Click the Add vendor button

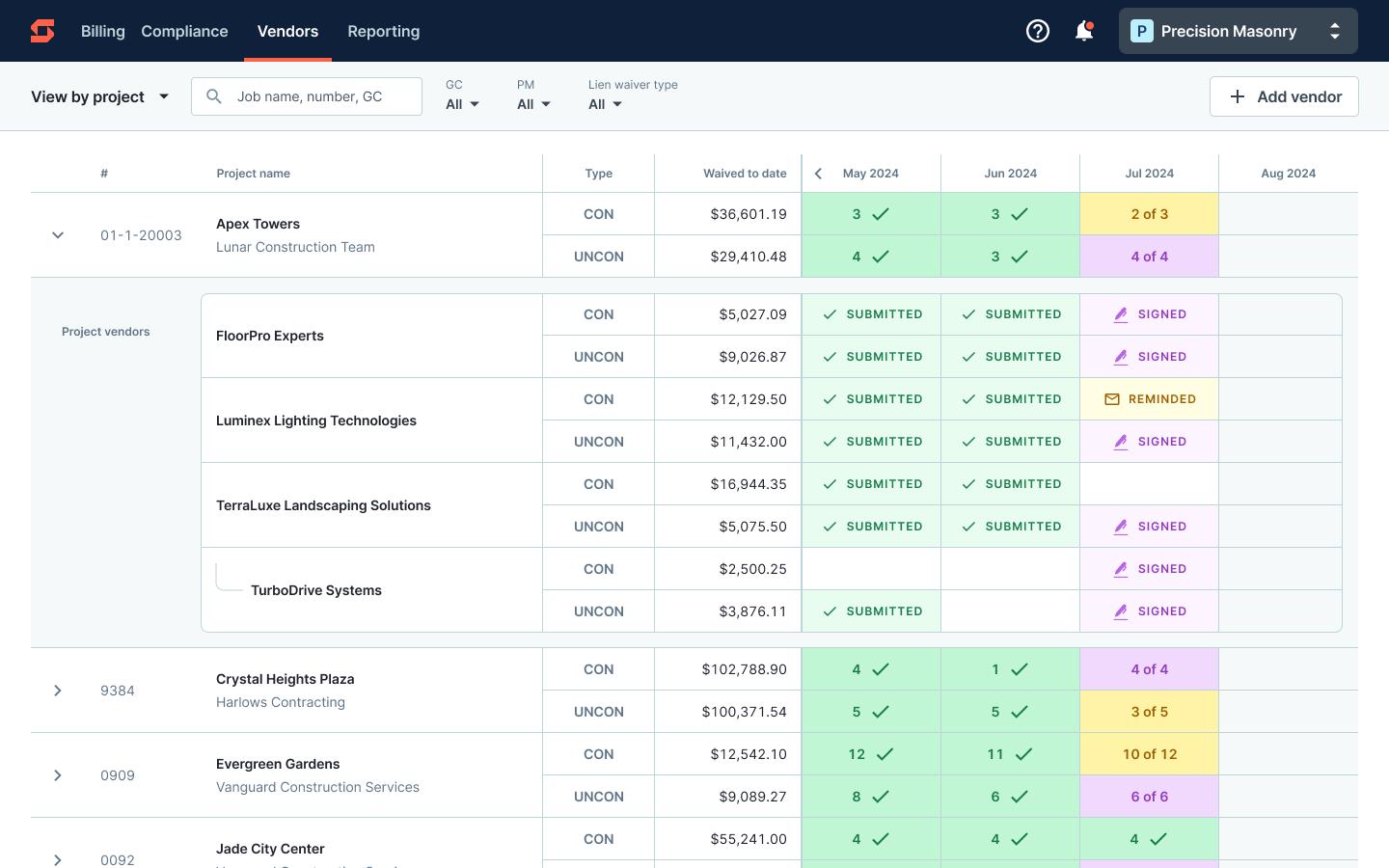pyautogui.click(x=1284, y=96)
